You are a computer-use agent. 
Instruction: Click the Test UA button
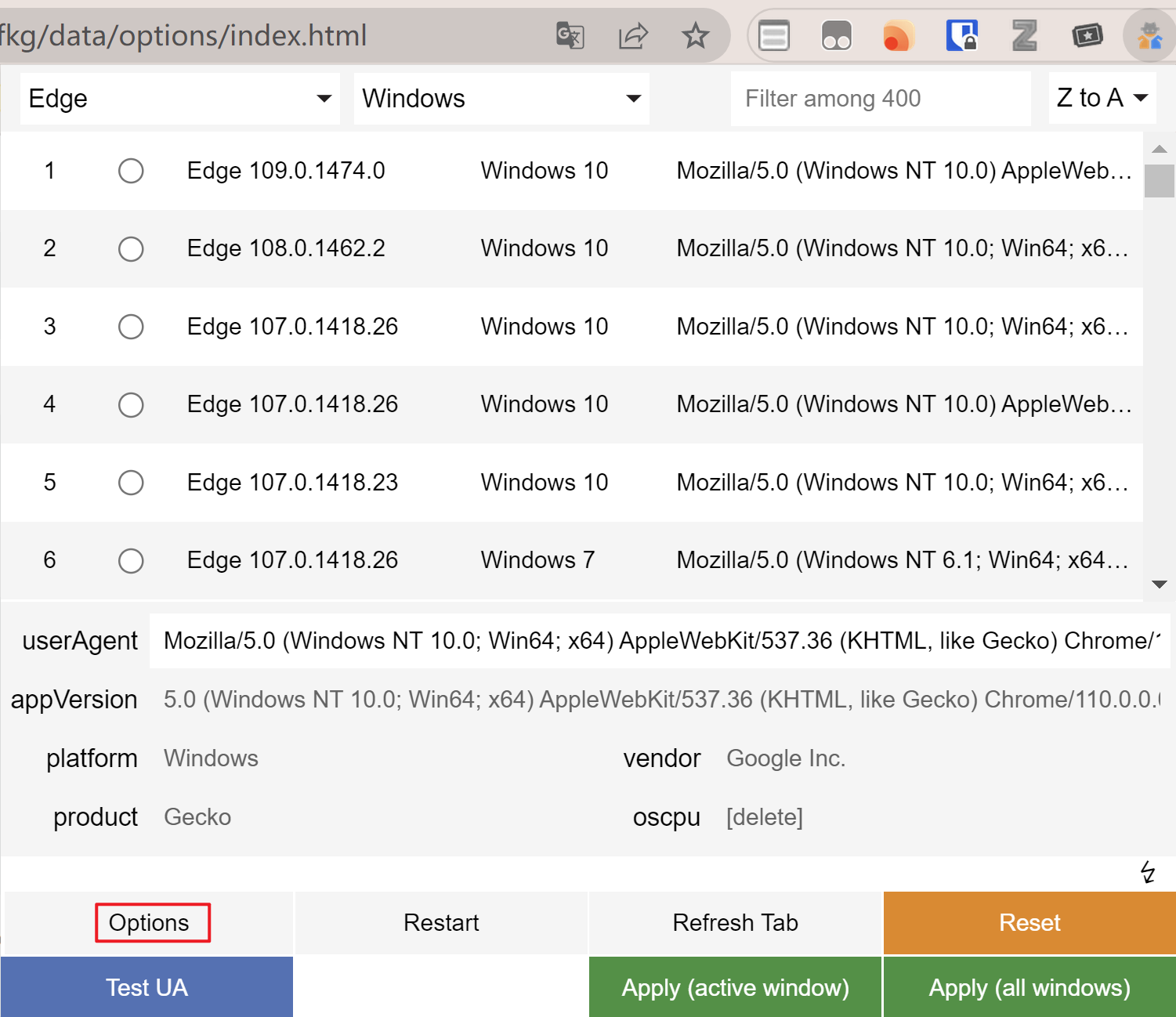[147, 987]
